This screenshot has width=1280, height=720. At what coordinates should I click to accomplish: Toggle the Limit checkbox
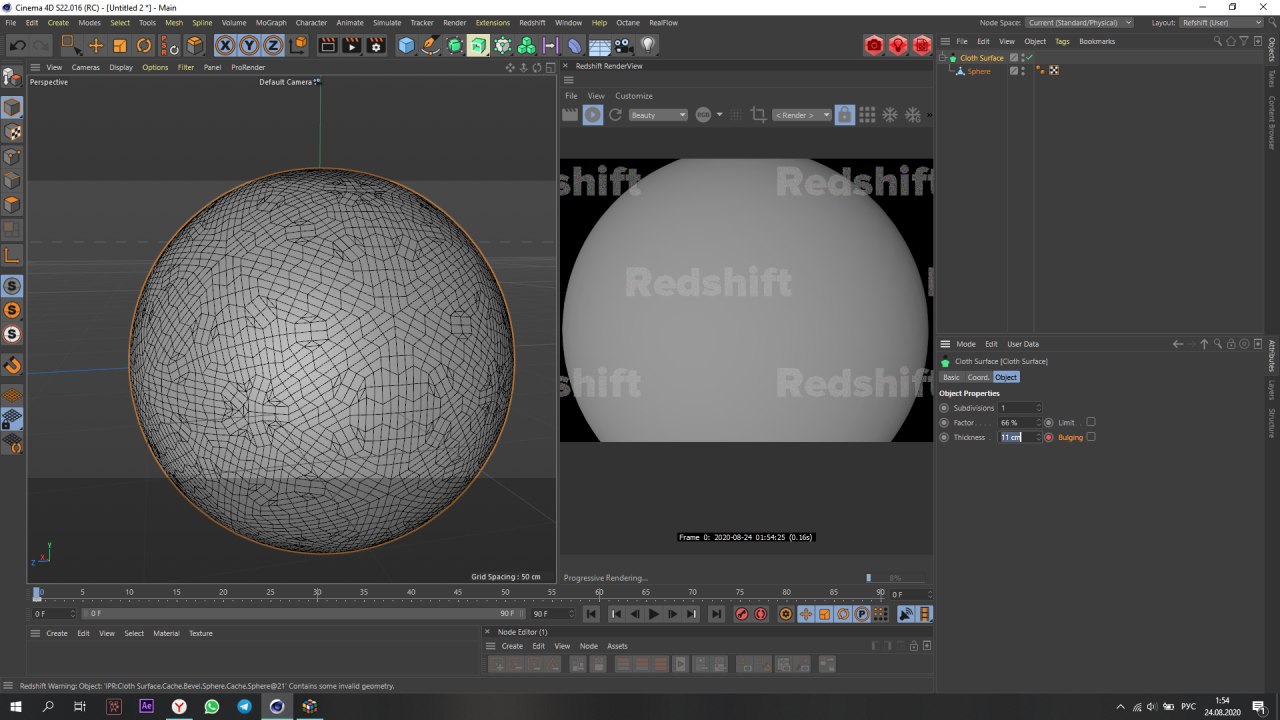(x=1091, y=422)
